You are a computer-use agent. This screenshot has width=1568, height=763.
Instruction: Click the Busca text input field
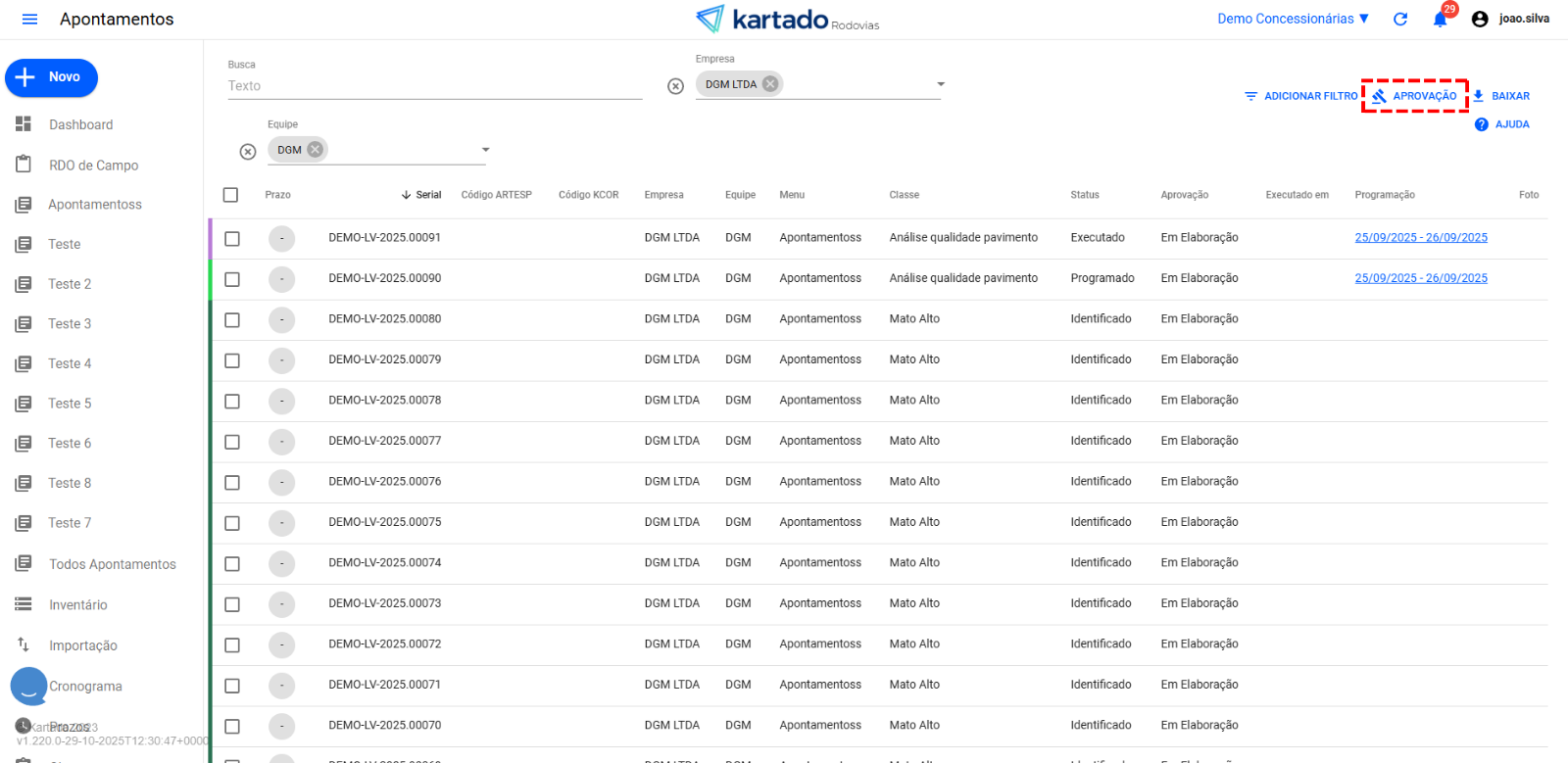[x=434, y=86]
